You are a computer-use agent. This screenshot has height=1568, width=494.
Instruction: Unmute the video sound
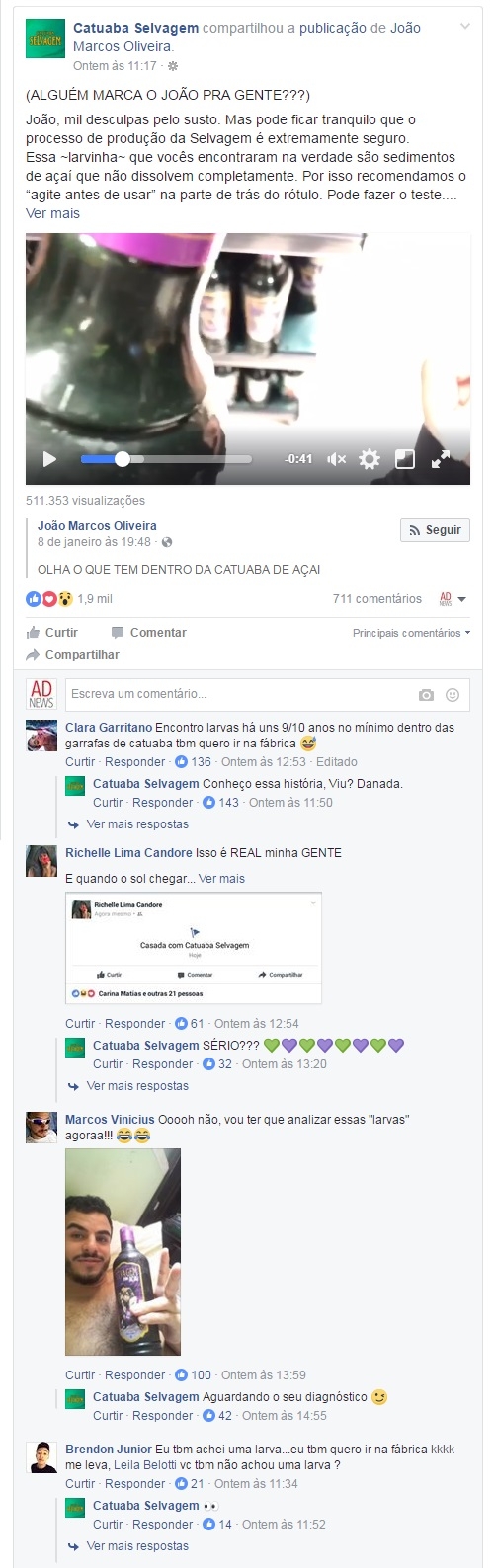[337, 459]
